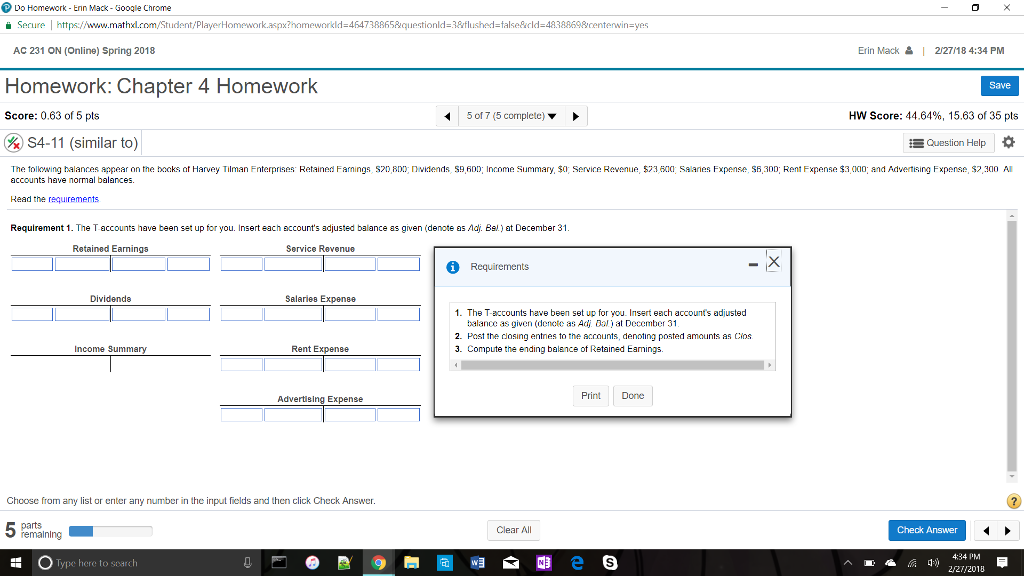Click the Clear All button
1024x576 pixels.
[514, 530]
